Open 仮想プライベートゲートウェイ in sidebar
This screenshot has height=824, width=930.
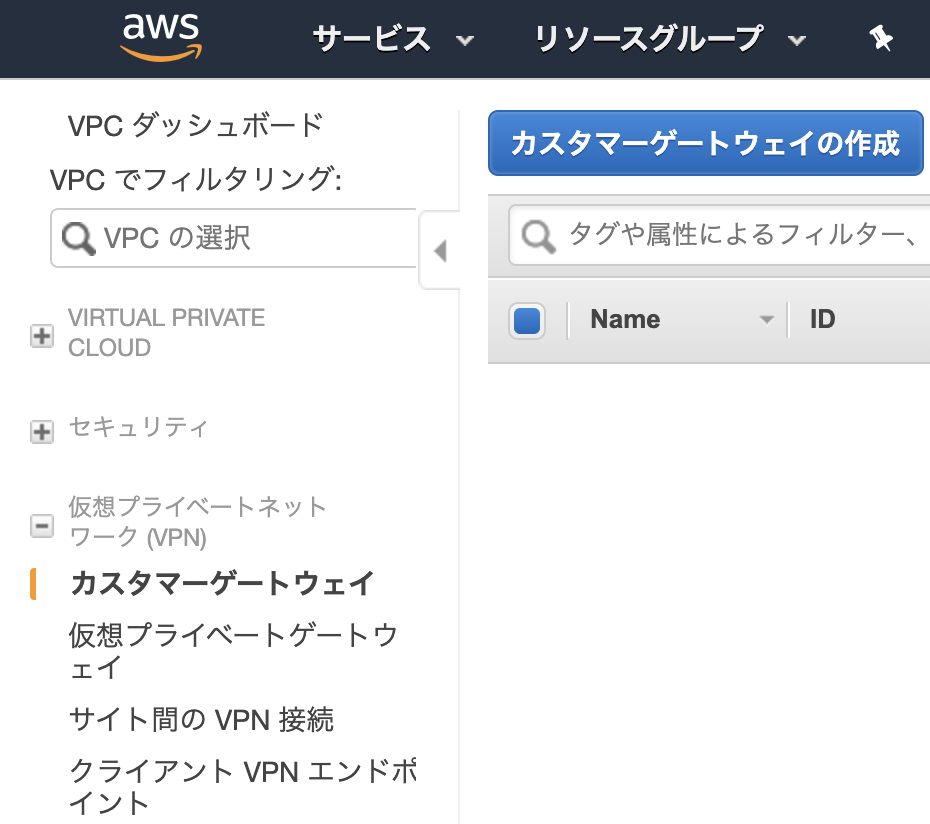click(233, 651)
